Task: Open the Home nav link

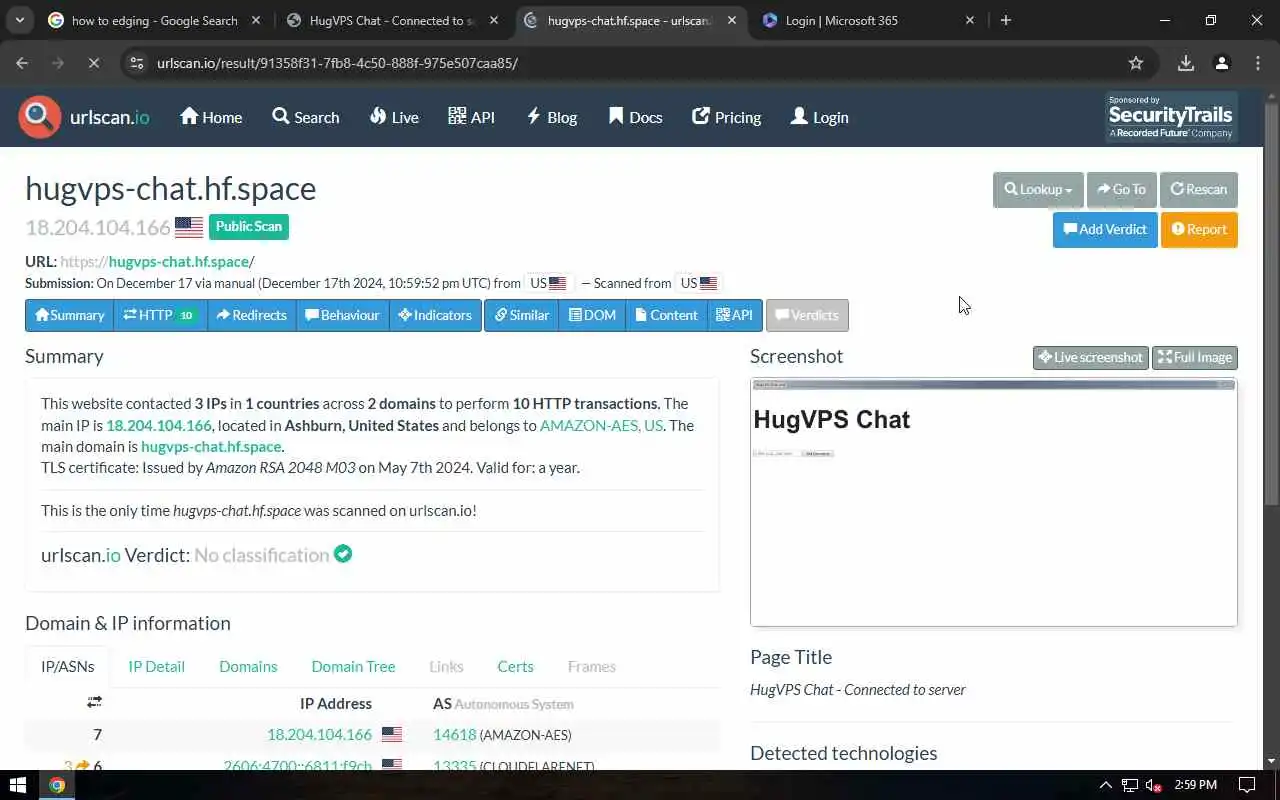Action: tap(211, 117)
